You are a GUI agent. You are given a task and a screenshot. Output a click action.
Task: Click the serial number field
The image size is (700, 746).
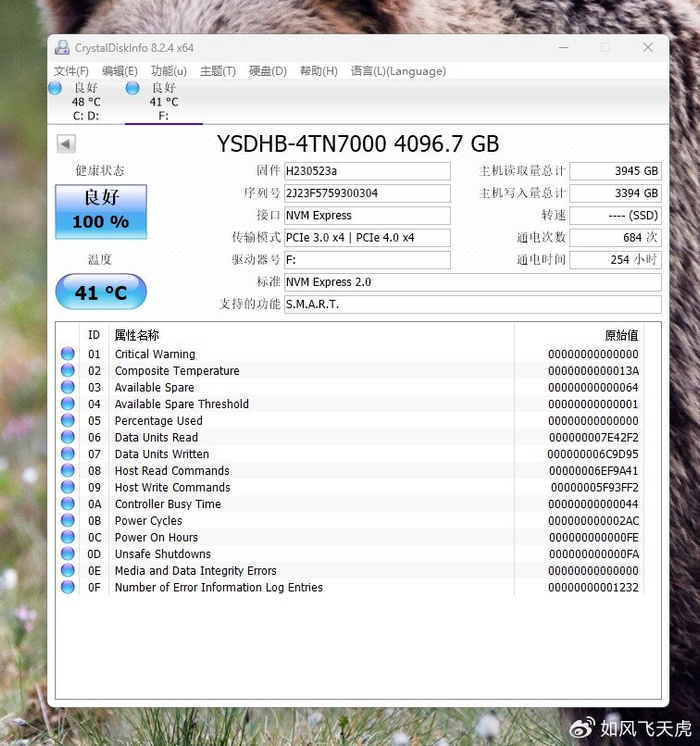click(367, 193)
